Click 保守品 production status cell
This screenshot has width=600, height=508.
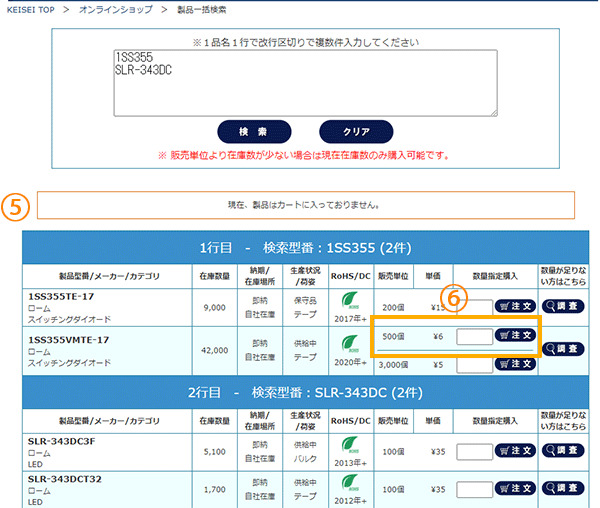305,301
